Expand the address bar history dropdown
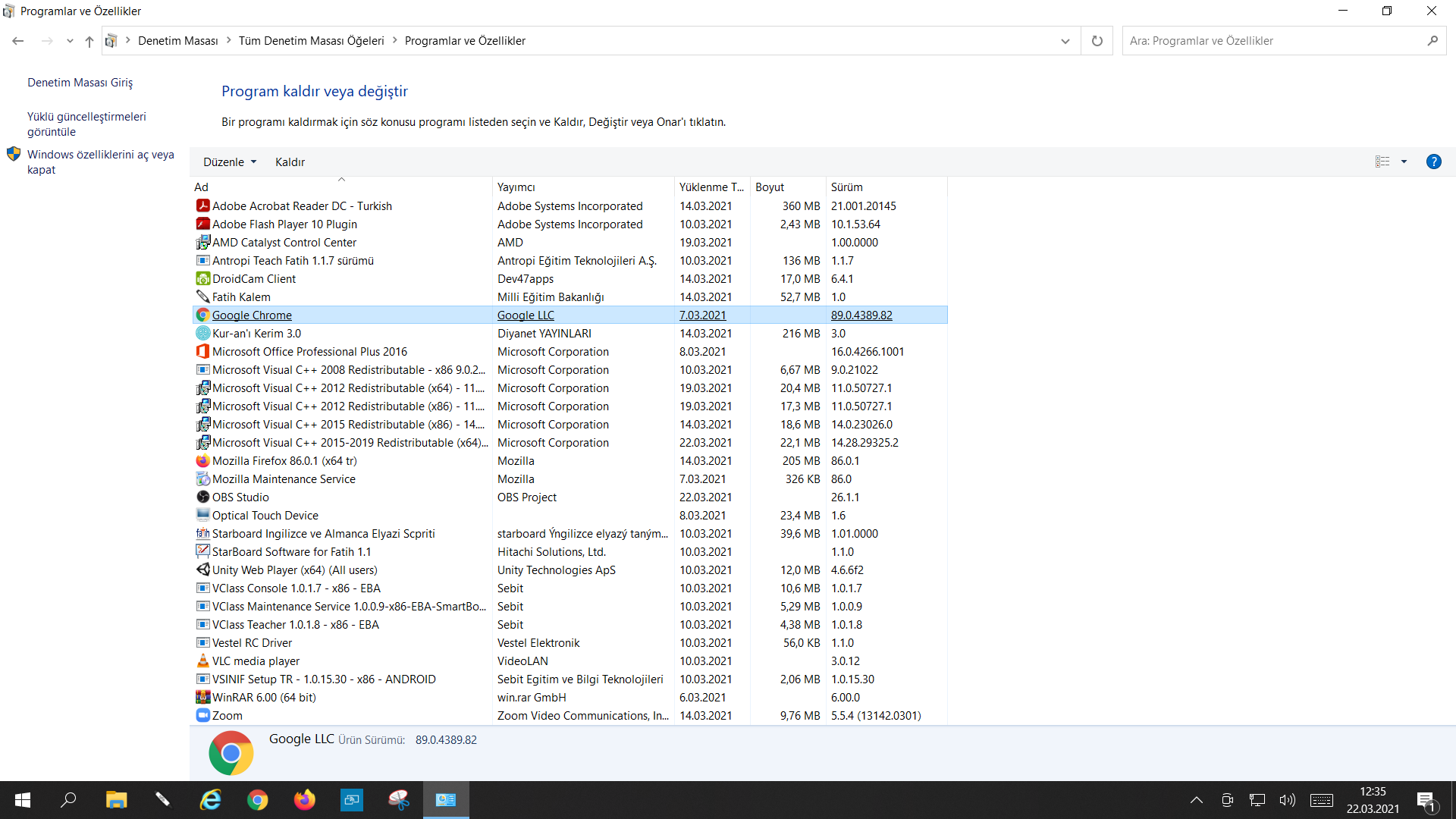 coord(1065,41)
